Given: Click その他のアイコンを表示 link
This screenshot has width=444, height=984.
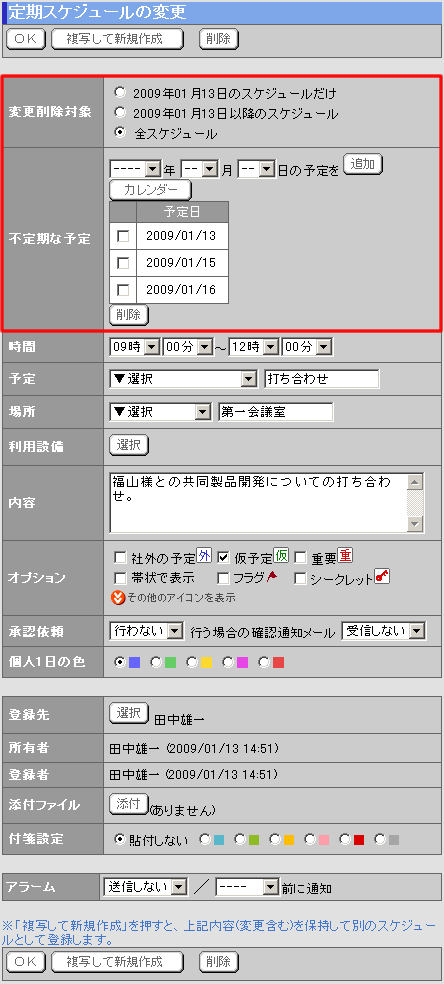Looking at the screenshot, I should pos(181,598).
